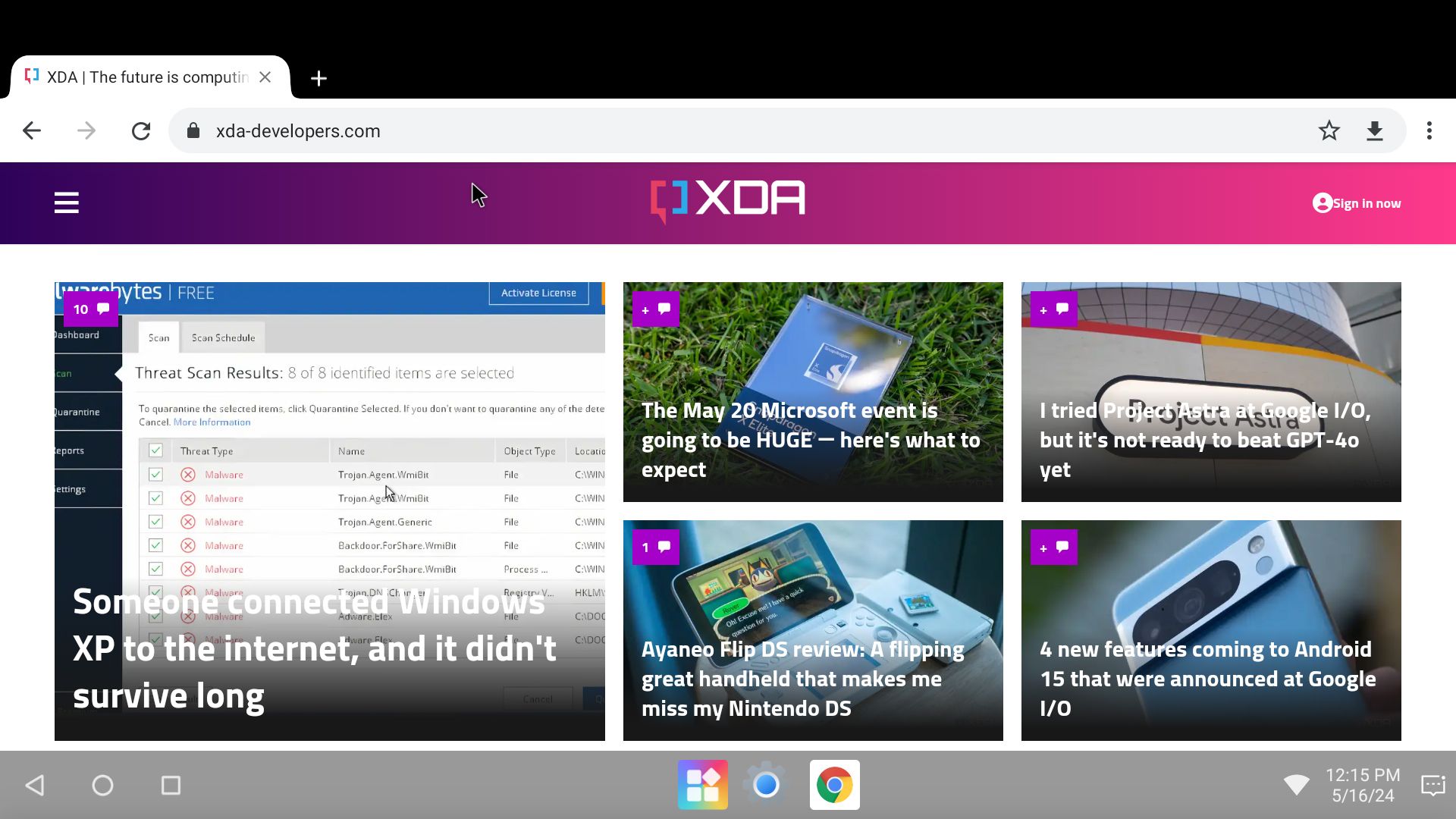Click Sign in now

(x=1357, y=203)
